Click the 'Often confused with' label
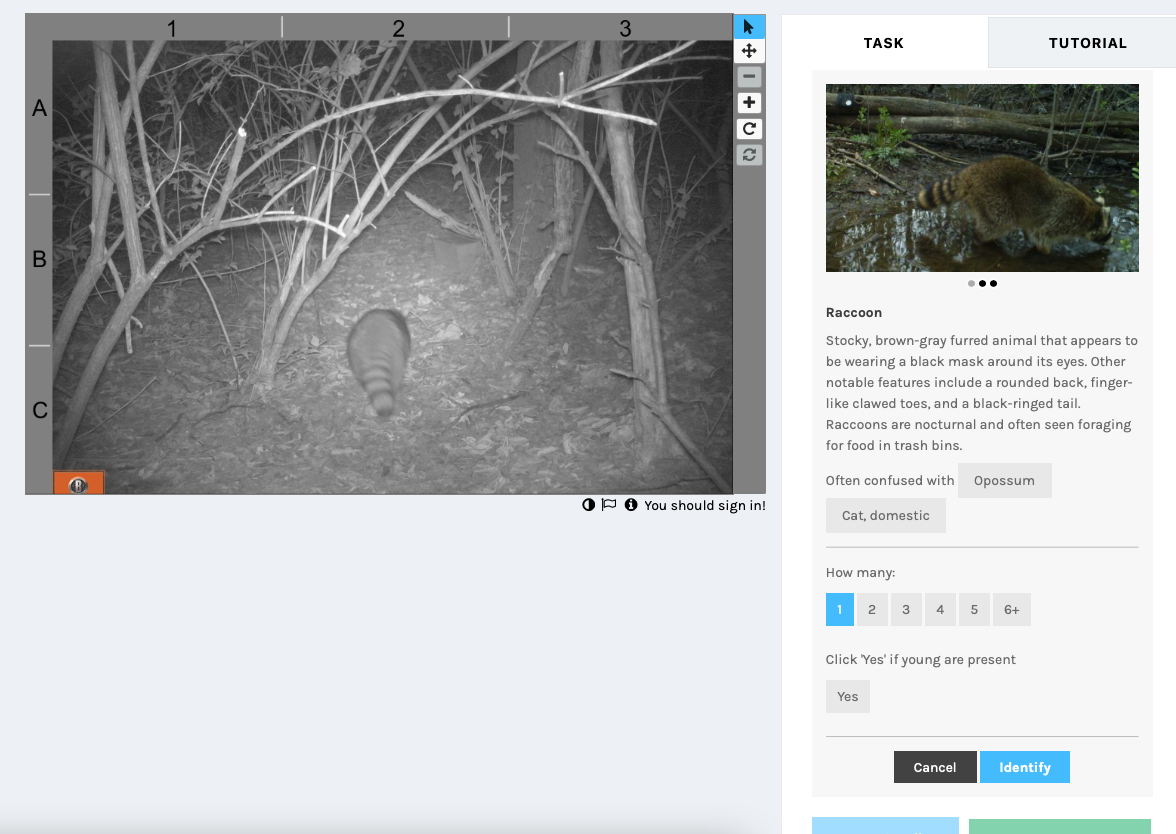1176x834 pixels. [x=890, y=481]
